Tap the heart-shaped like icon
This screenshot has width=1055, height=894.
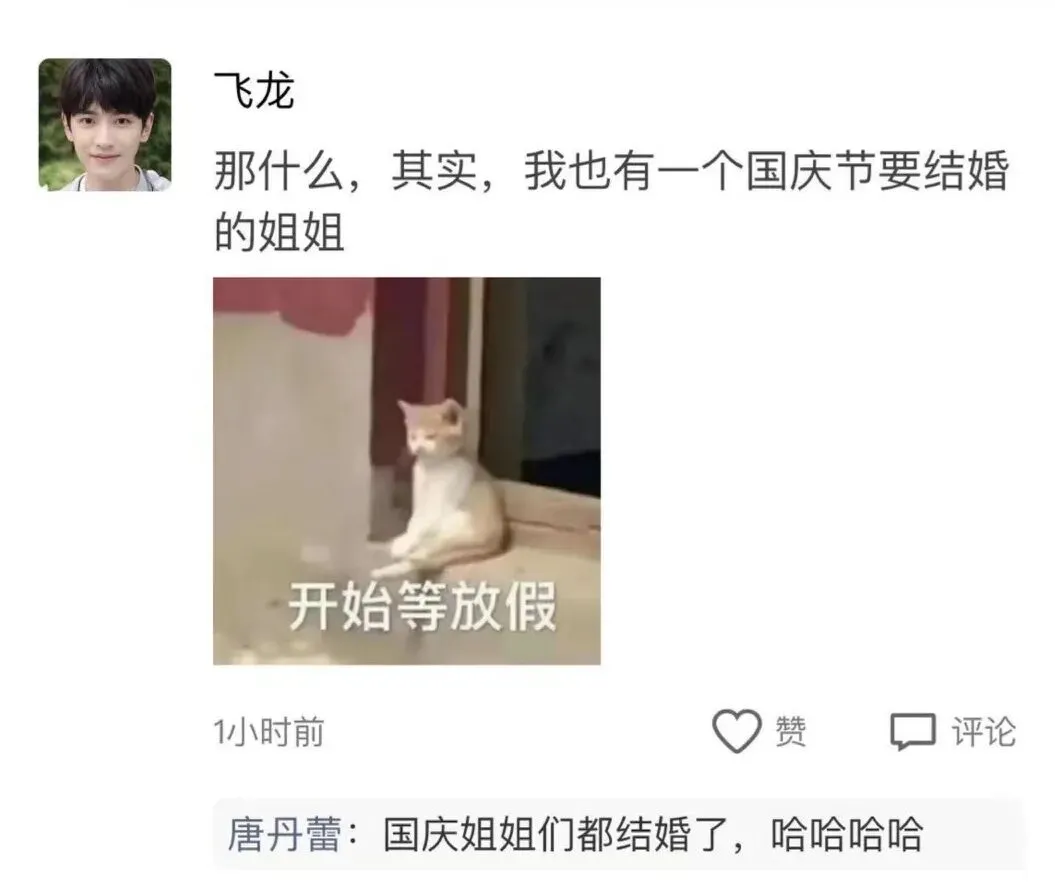click(736, 731)
